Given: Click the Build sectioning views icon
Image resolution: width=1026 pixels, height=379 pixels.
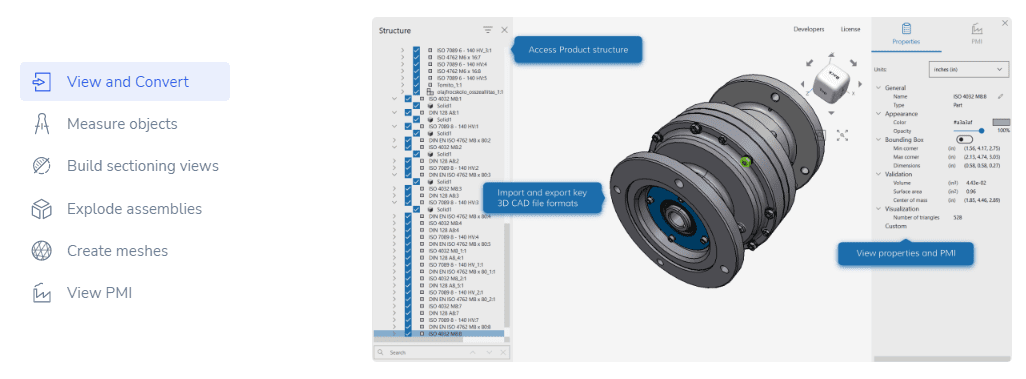Looking at the screenshot, I should (x=41, y=166).
